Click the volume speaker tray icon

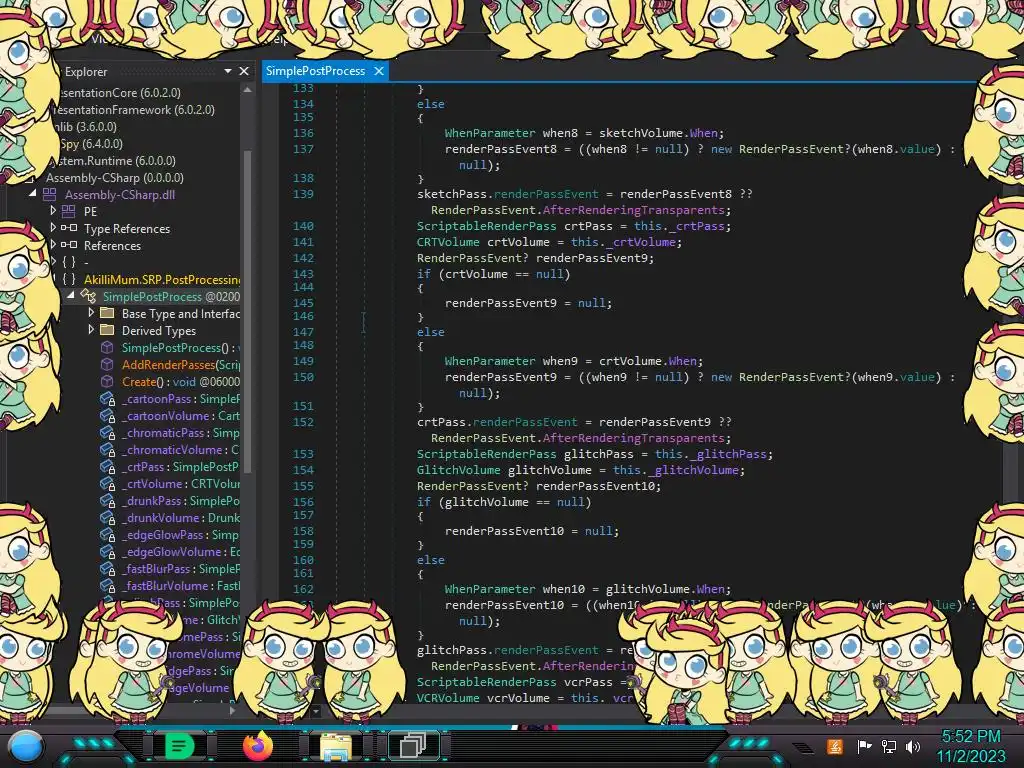(913, 746)
